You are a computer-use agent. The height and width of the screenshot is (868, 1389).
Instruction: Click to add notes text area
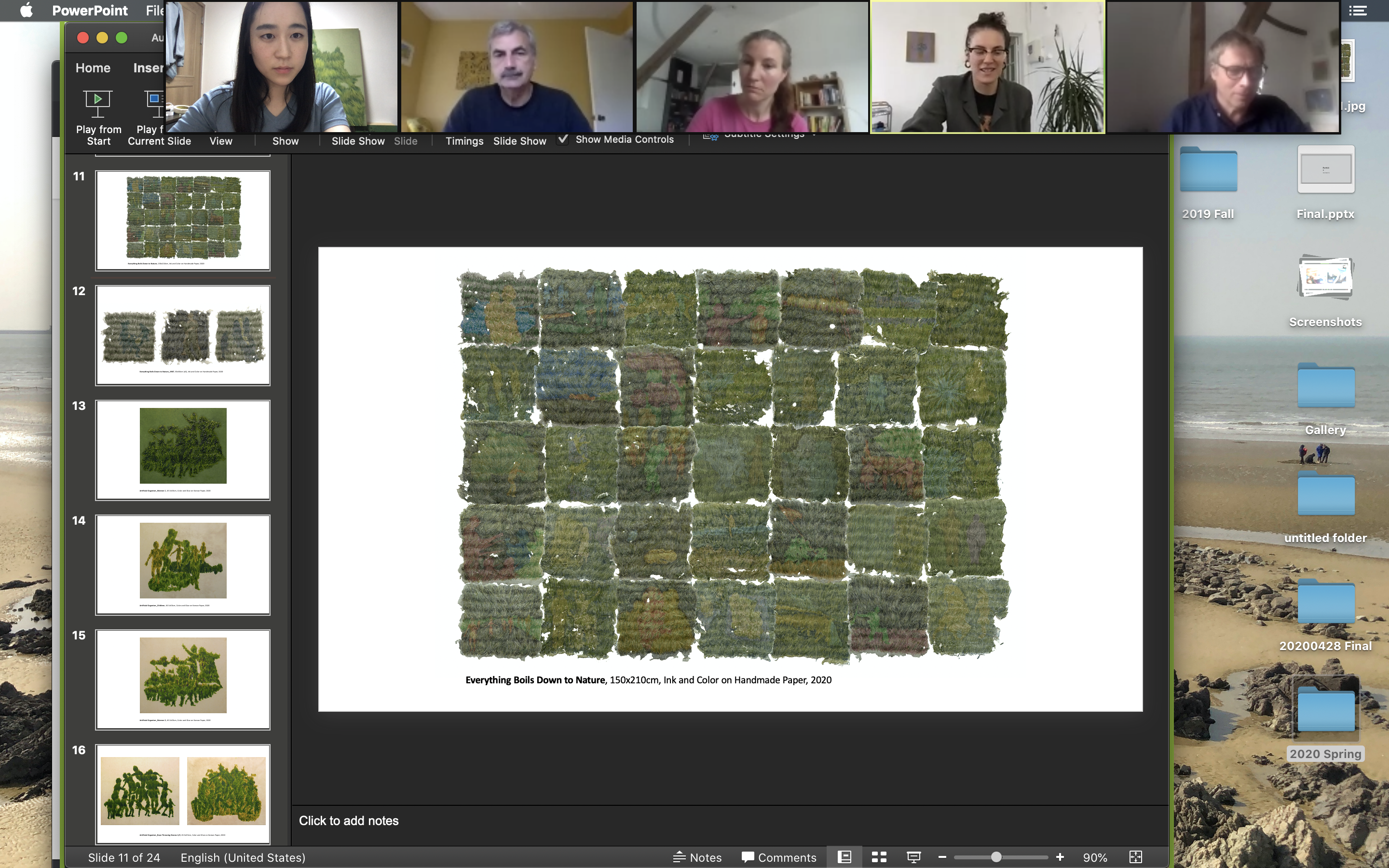click(x=348, y=820)
